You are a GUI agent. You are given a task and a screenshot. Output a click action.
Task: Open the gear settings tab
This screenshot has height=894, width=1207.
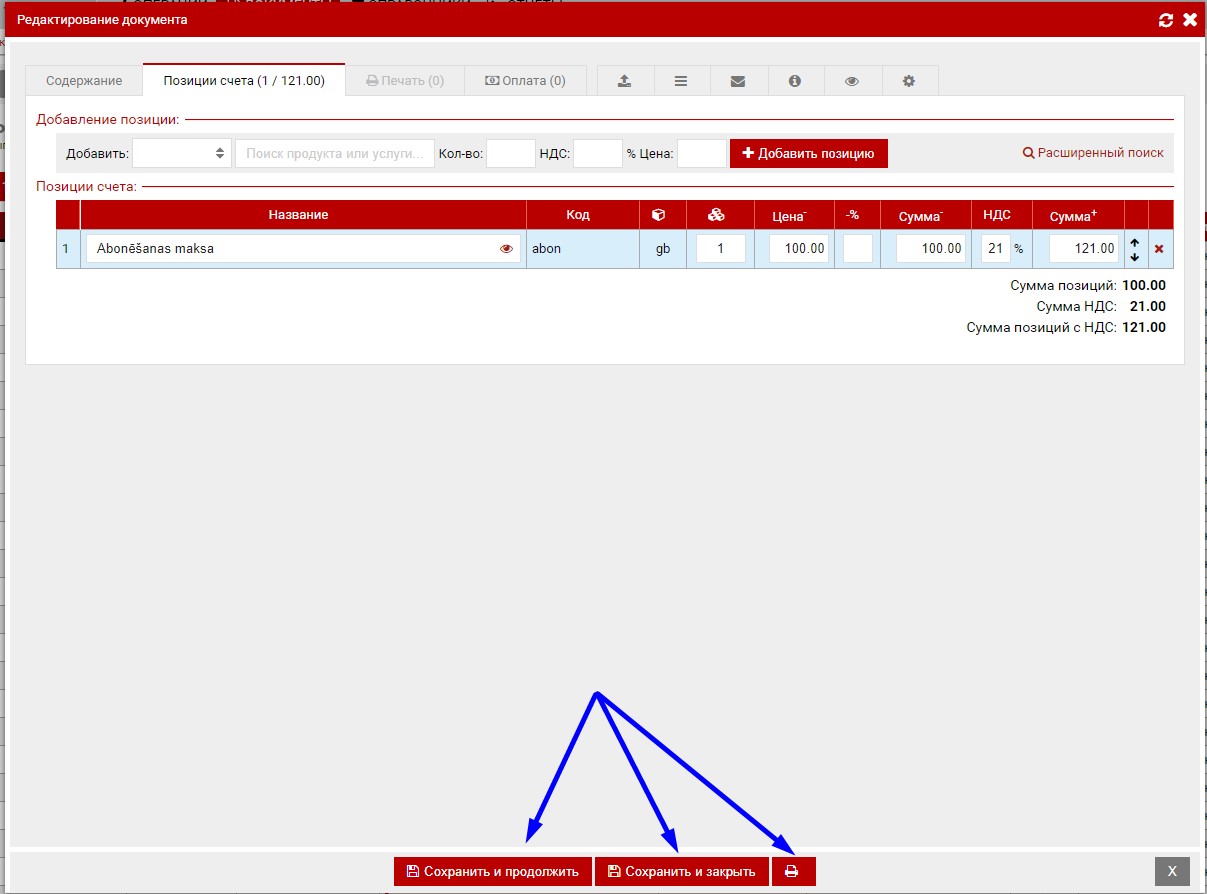[909, 81]
